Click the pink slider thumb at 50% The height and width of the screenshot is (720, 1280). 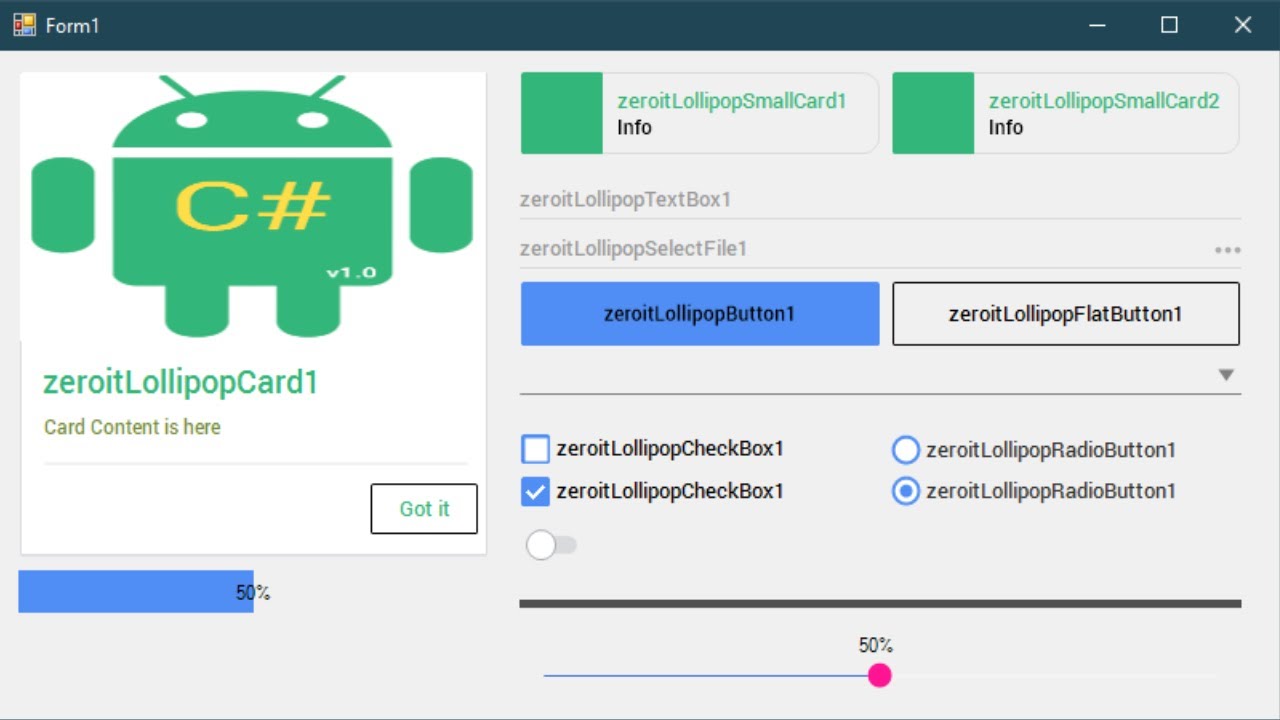point(880,676)
